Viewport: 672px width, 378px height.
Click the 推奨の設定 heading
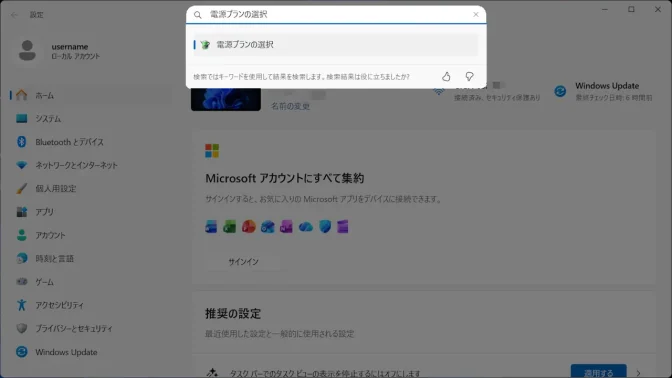(233, 314)
